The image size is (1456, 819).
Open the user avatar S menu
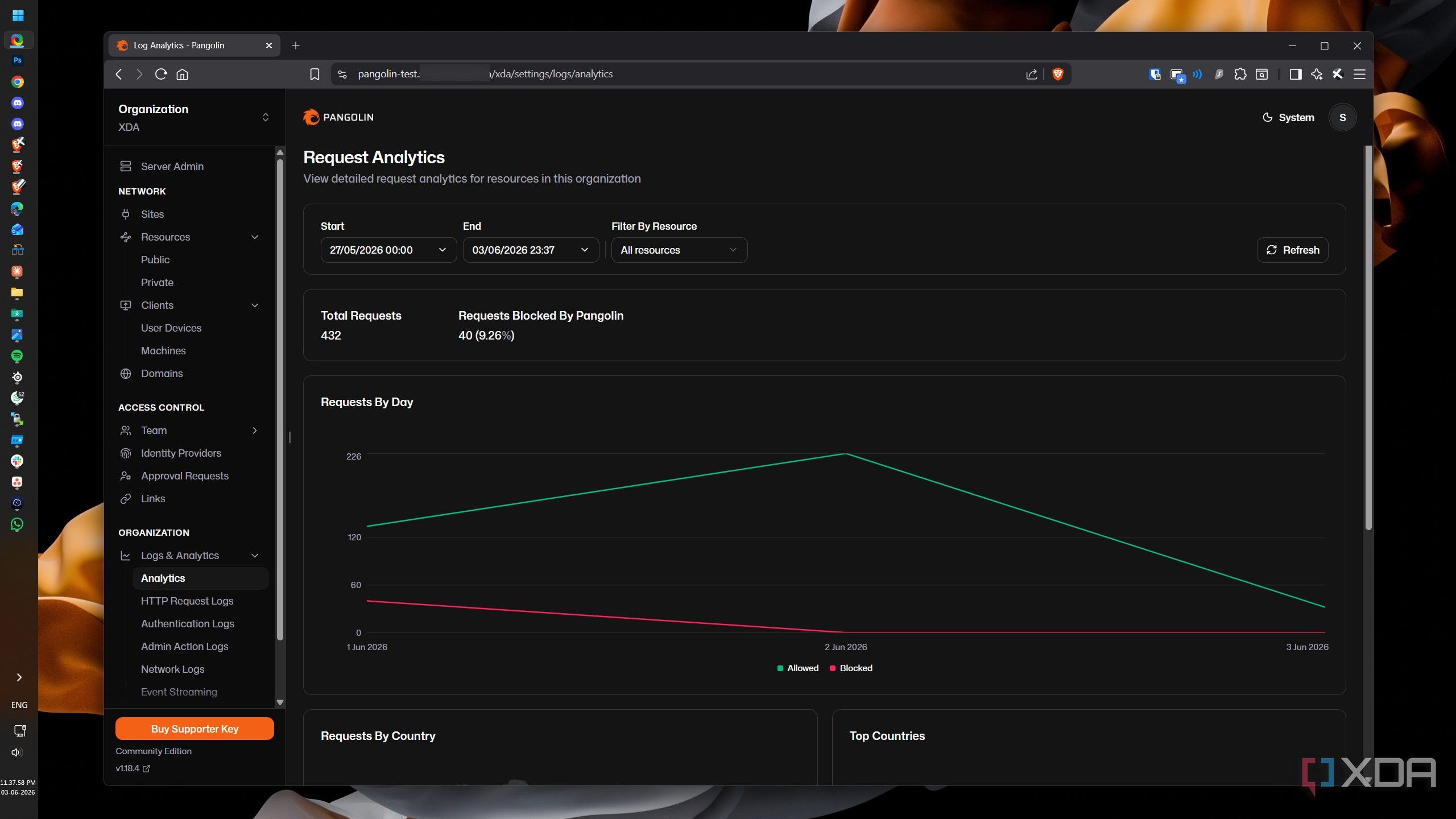1342,117
